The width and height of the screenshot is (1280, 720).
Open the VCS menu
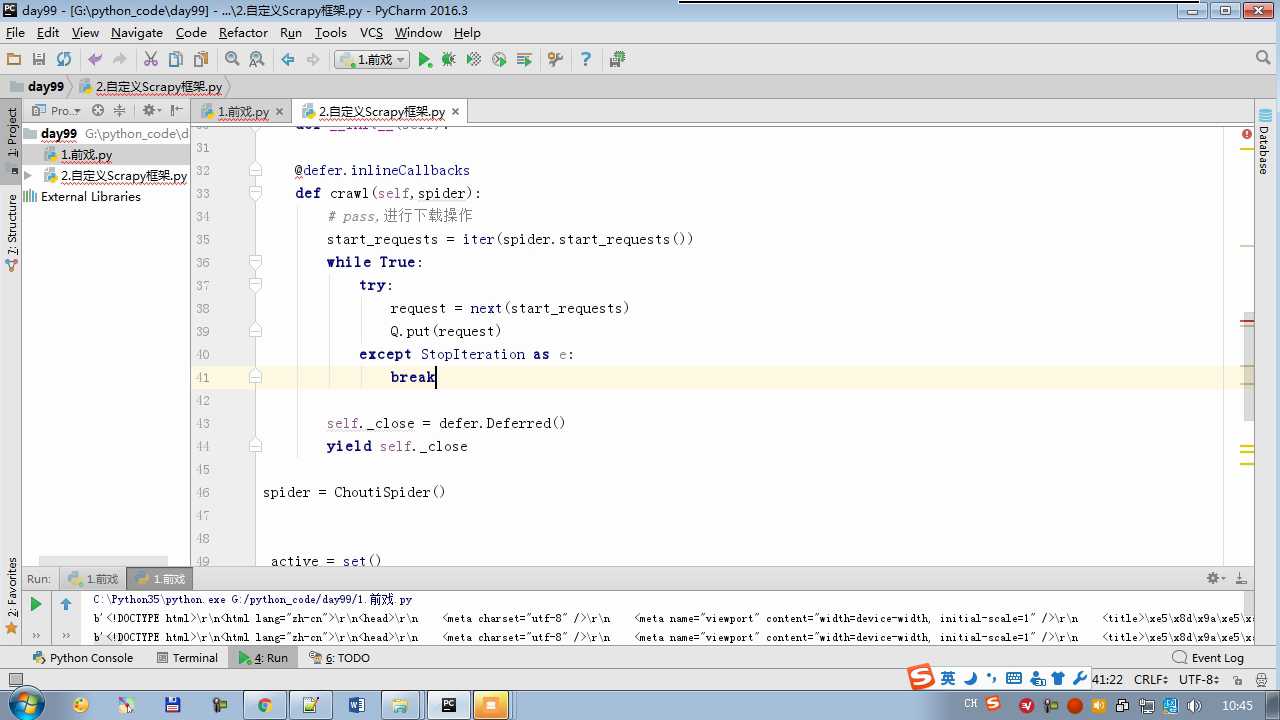point(371,32)
